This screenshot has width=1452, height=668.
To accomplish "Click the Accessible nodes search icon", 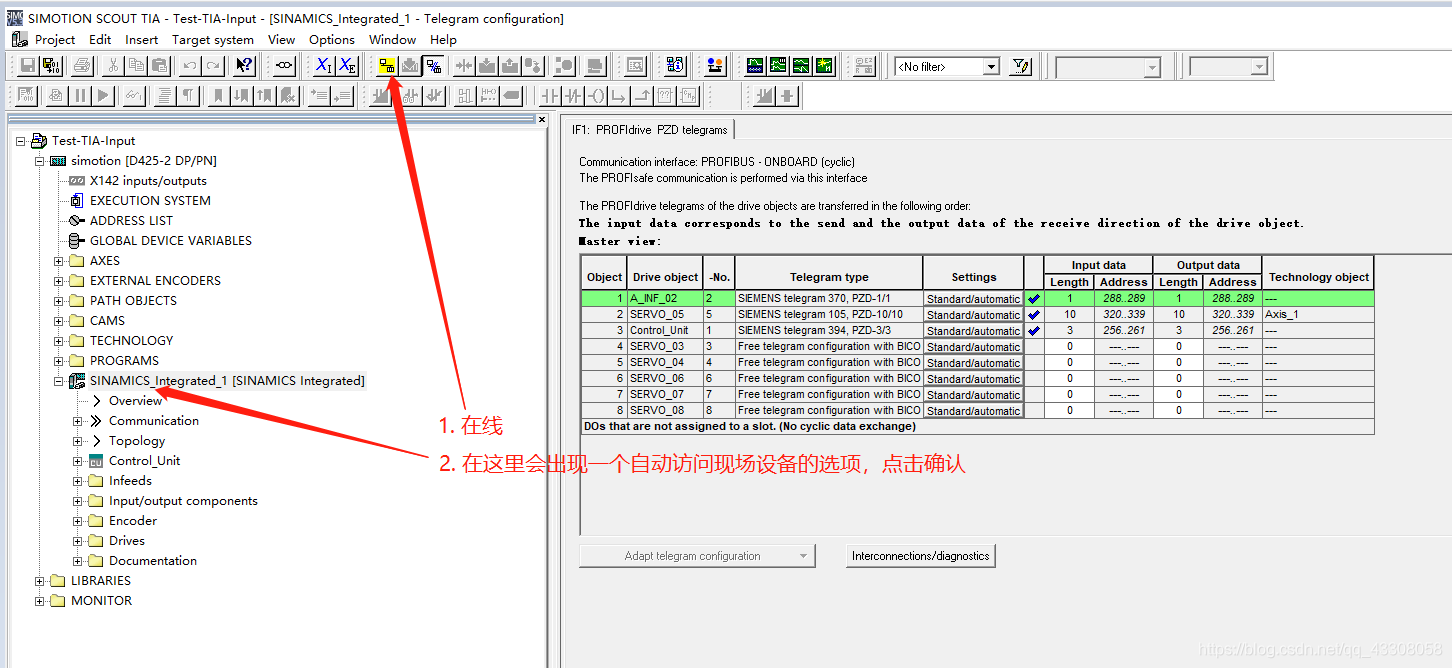I will click(635, 66).
